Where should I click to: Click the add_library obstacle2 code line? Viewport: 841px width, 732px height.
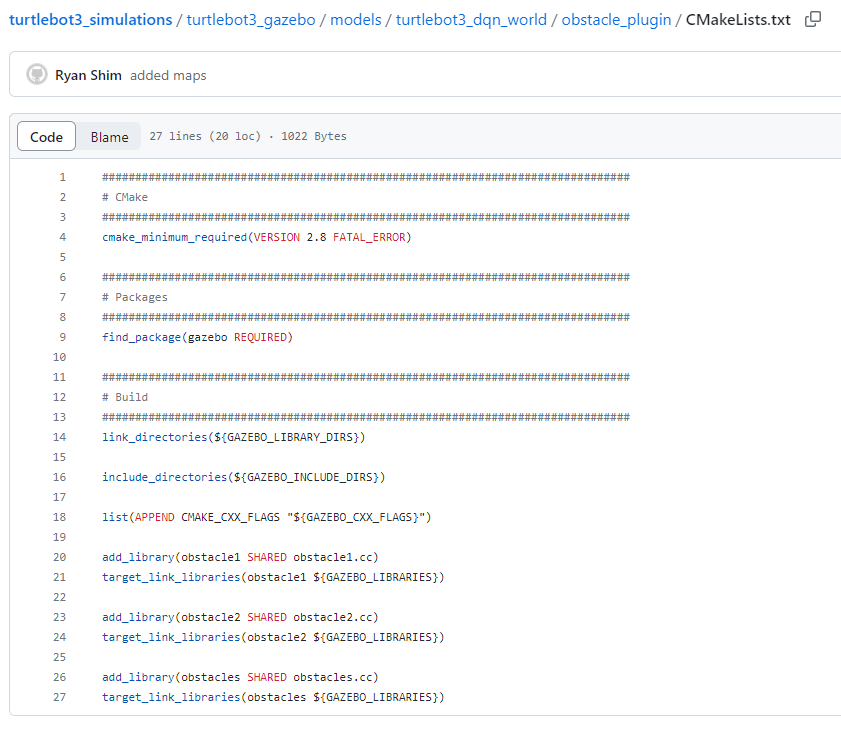point(240,617)
